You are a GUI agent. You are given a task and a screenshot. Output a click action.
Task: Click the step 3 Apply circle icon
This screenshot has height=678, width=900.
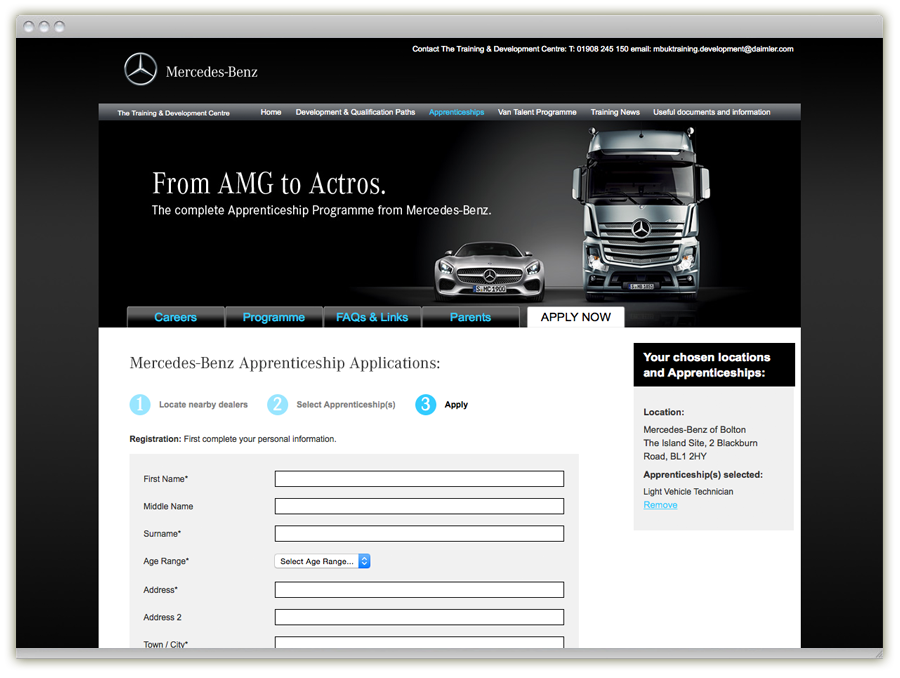[x=426, y=405]
